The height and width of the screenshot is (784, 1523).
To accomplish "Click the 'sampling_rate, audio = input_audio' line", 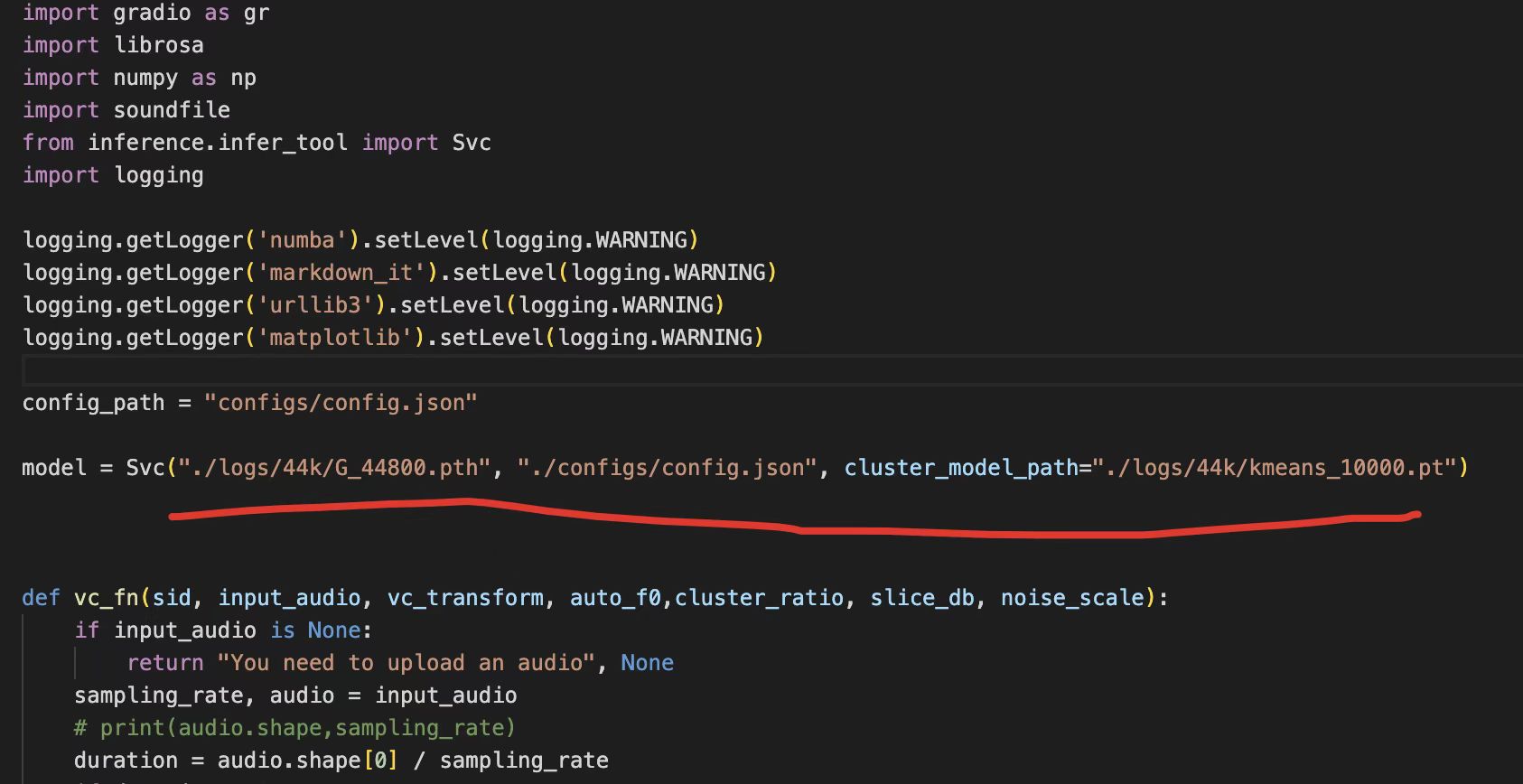I will tap(295, 695).
